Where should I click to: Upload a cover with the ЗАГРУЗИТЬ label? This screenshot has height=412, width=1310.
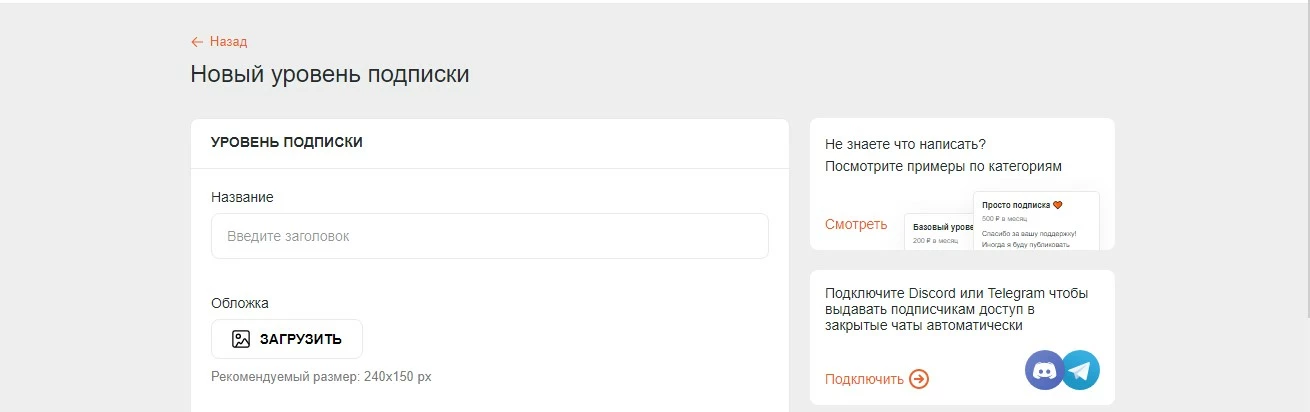coord(301,339)
